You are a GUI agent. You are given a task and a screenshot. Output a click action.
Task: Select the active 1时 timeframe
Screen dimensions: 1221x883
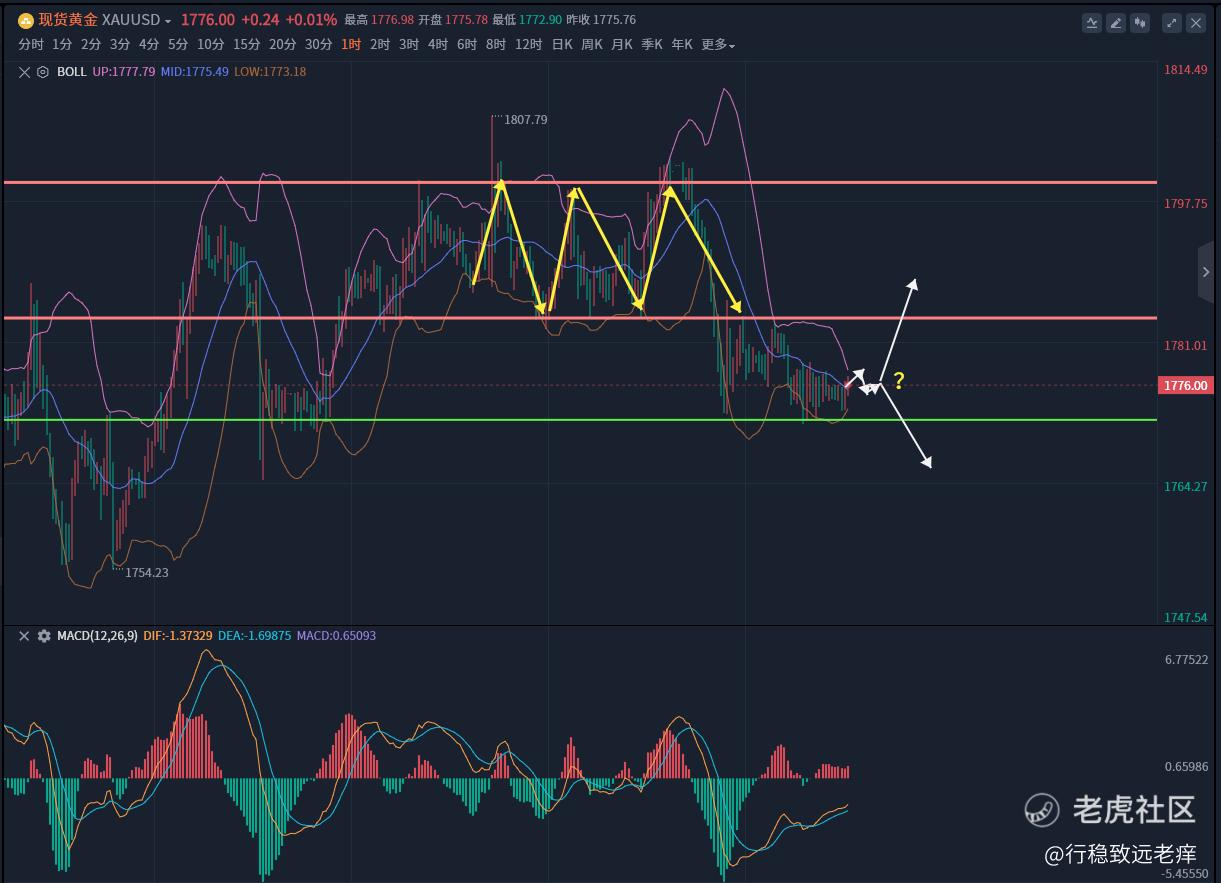click(351, 45)
